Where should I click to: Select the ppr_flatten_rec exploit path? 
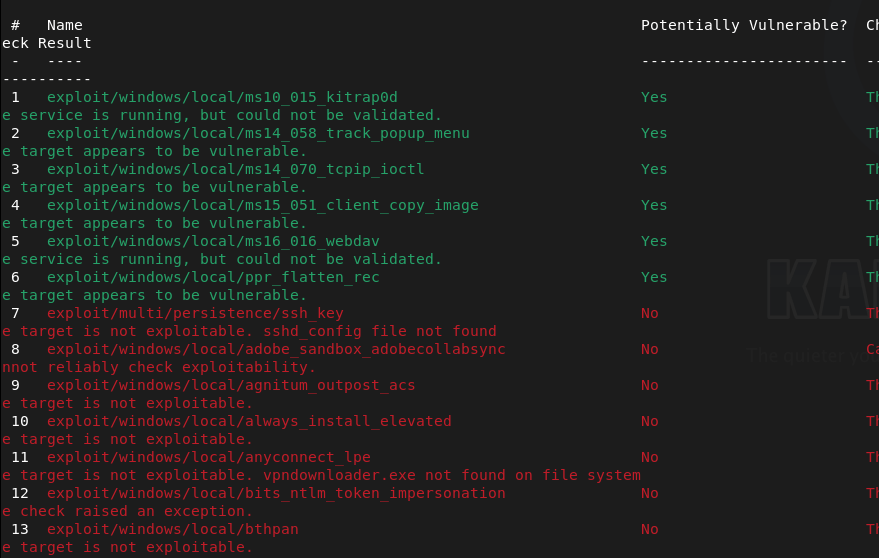[x=212, y=277]
